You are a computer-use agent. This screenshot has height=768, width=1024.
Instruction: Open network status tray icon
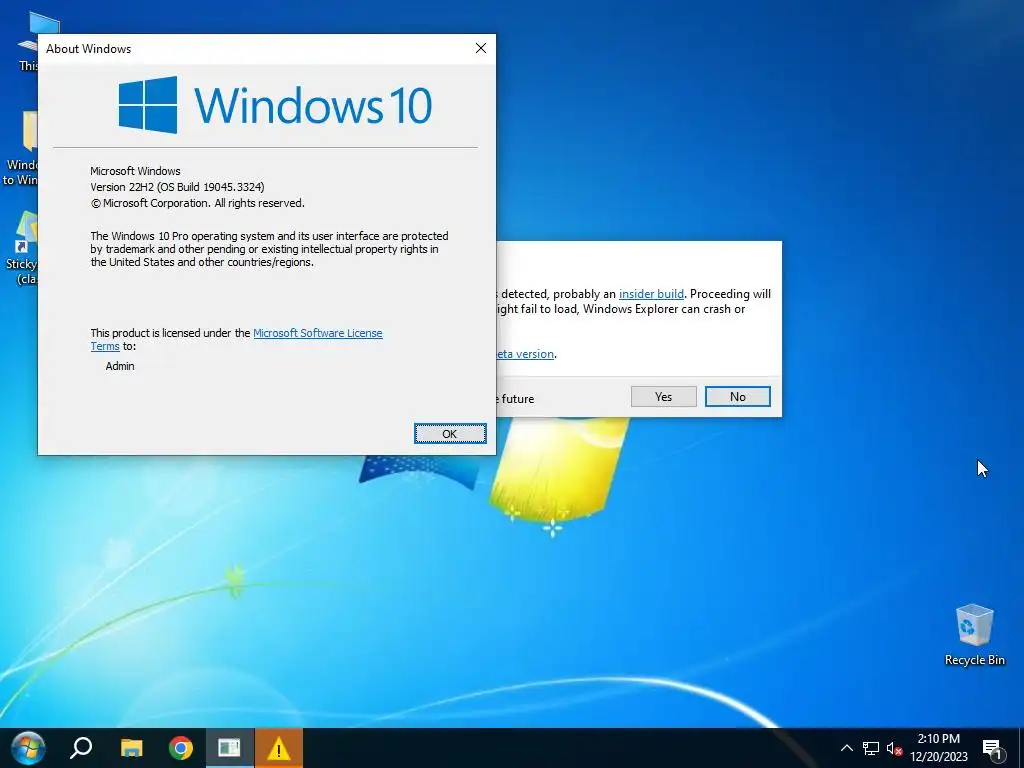point(871,748)
